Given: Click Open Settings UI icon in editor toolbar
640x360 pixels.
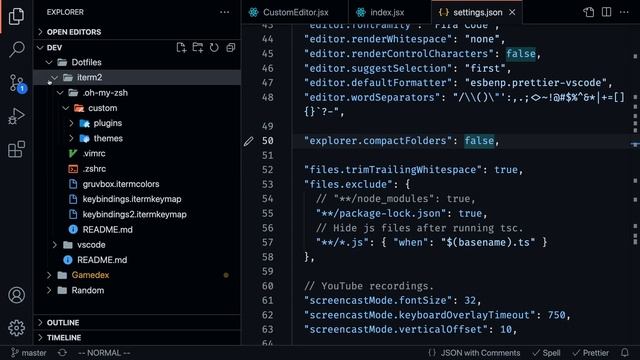Looking at the screenshot, I should click(588, 12).
